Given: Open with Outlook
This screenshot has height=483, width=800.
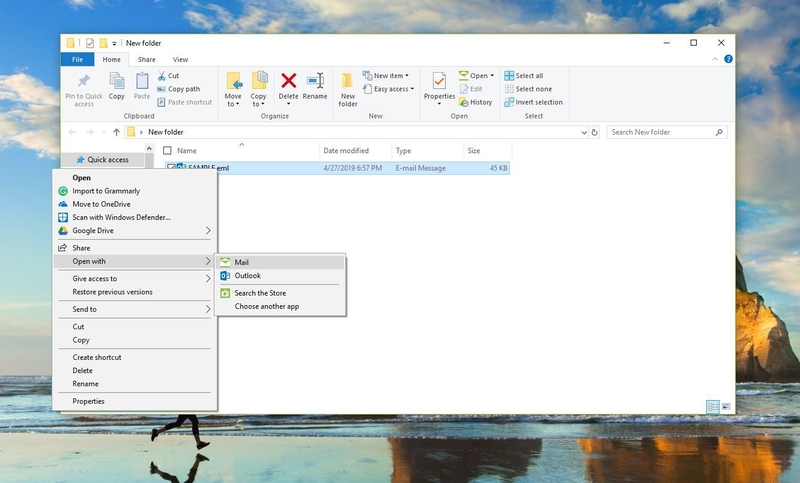Looking at the screenshot, I should tap(280, 275).
